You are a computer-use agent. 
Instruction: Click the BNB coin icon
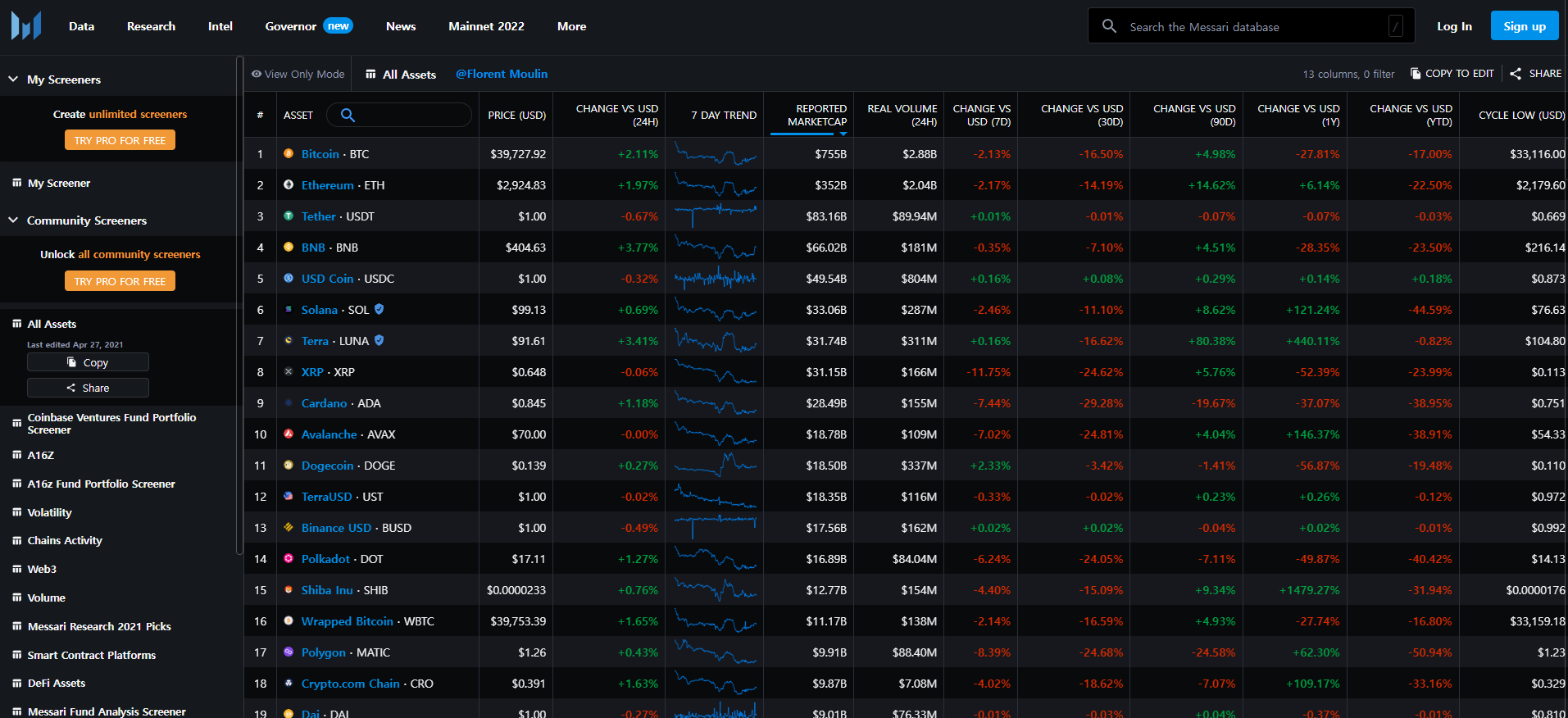pyautogui.click(x=289, y=247)
